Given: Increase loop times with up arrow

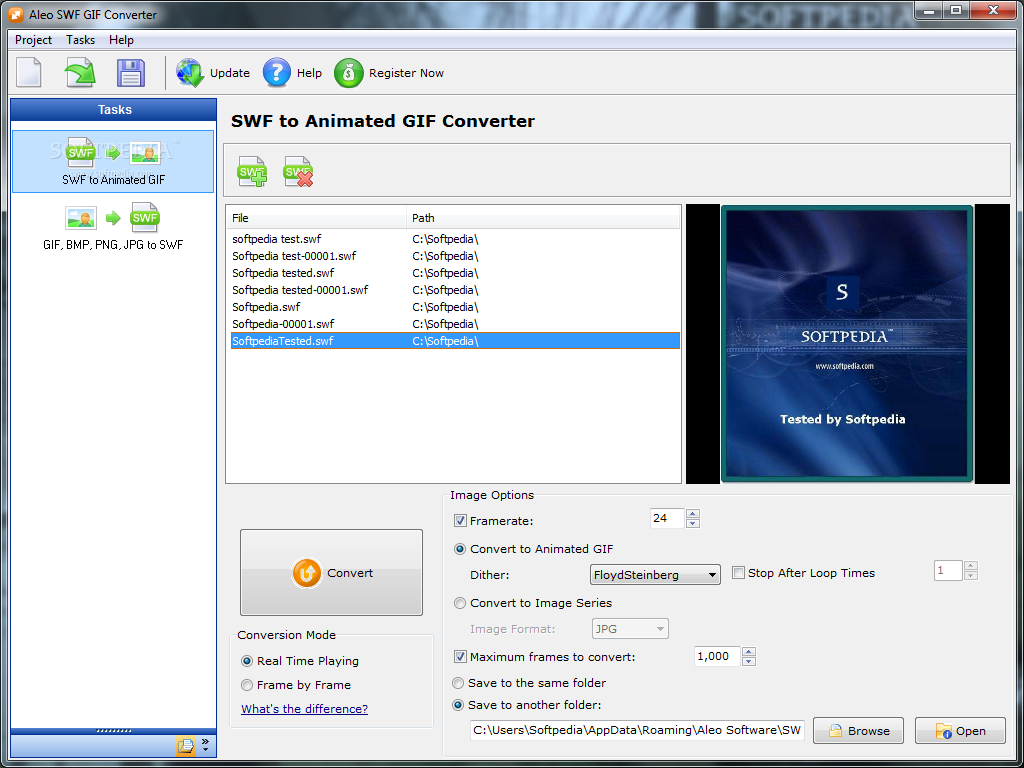Looking at the screenshot, I should 971,566.
